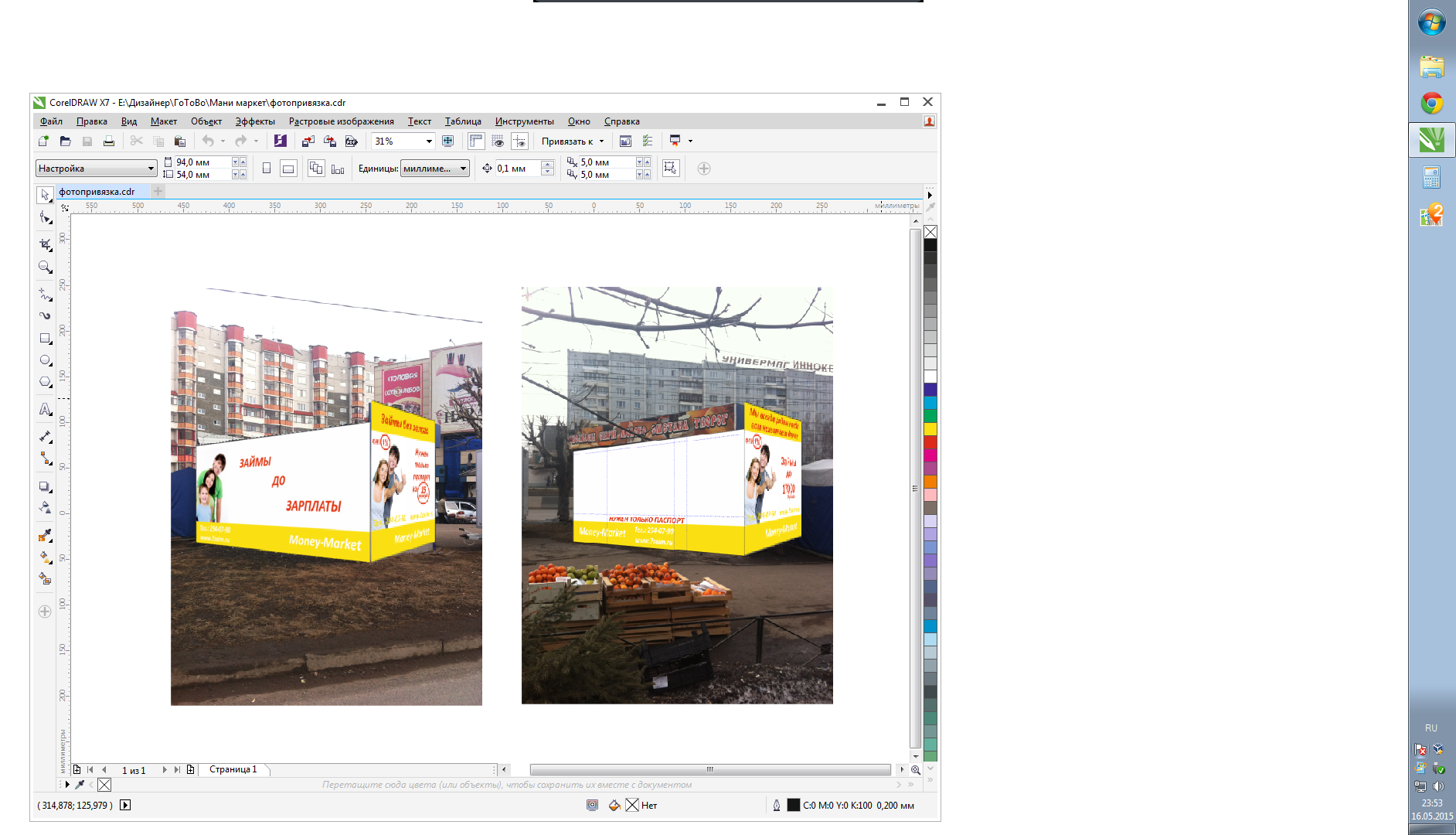
Task: Set portrait page orientation
Action: coord(267,169)
